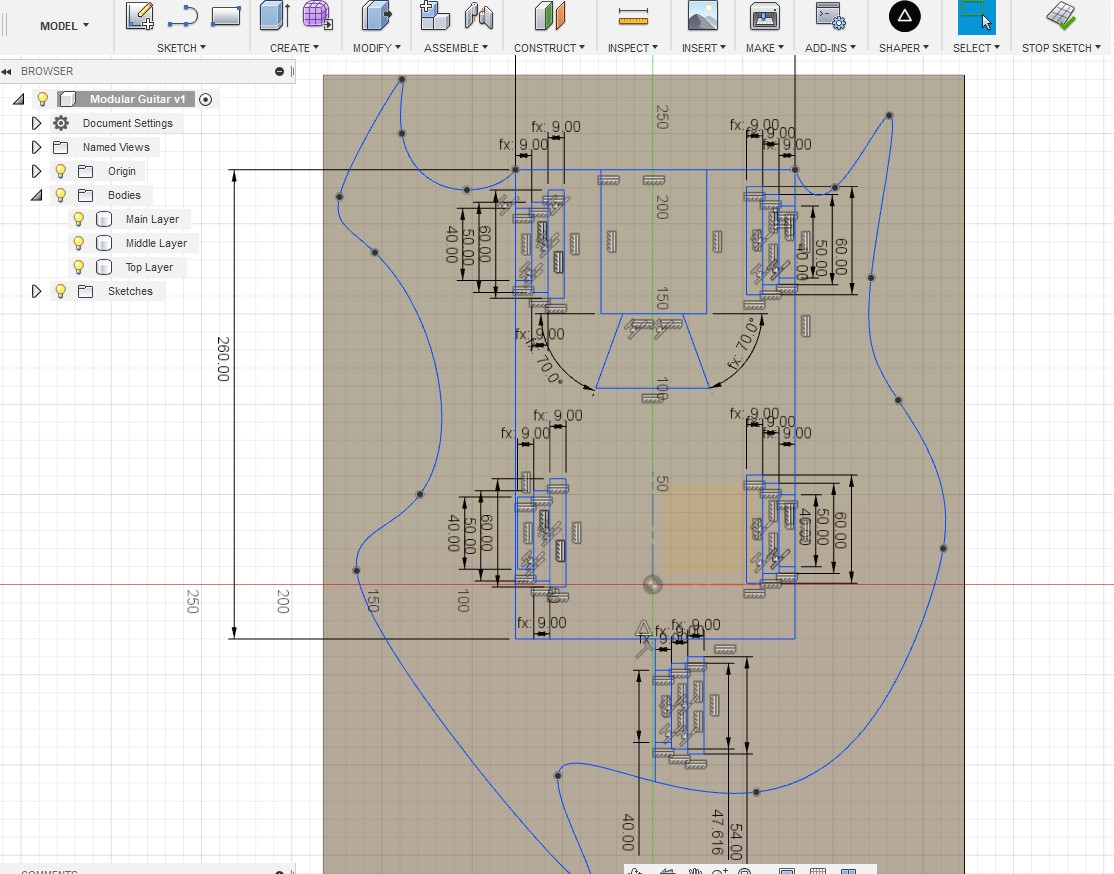
Task: Collapse the Browser panel using double arrows
Action: [x=8, y=71]
